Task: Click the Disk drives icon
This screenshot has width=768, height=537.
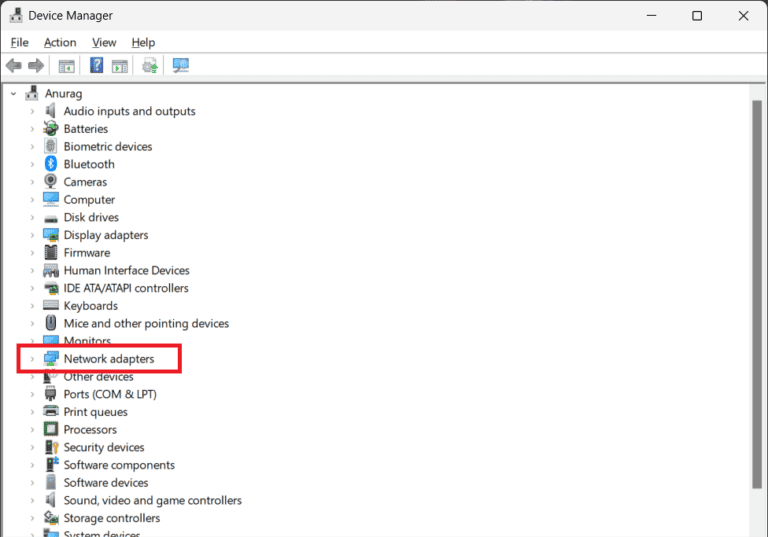Action: tap(50, 218)
